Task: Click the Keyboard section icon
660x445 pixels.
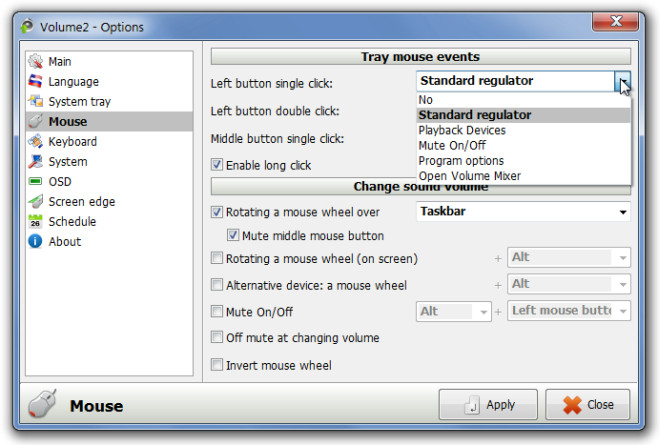Action: pyautogui.click(x=35, y=141)
